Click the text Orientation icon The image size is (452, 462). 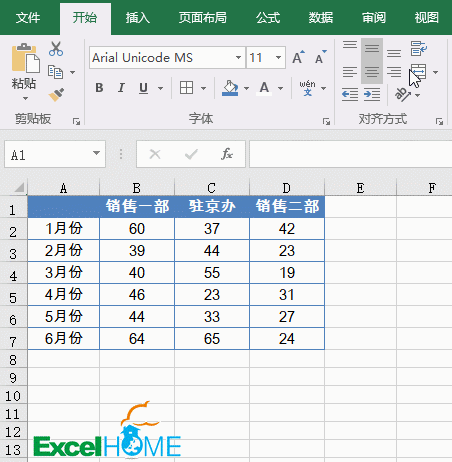click(x=402, y=95)
